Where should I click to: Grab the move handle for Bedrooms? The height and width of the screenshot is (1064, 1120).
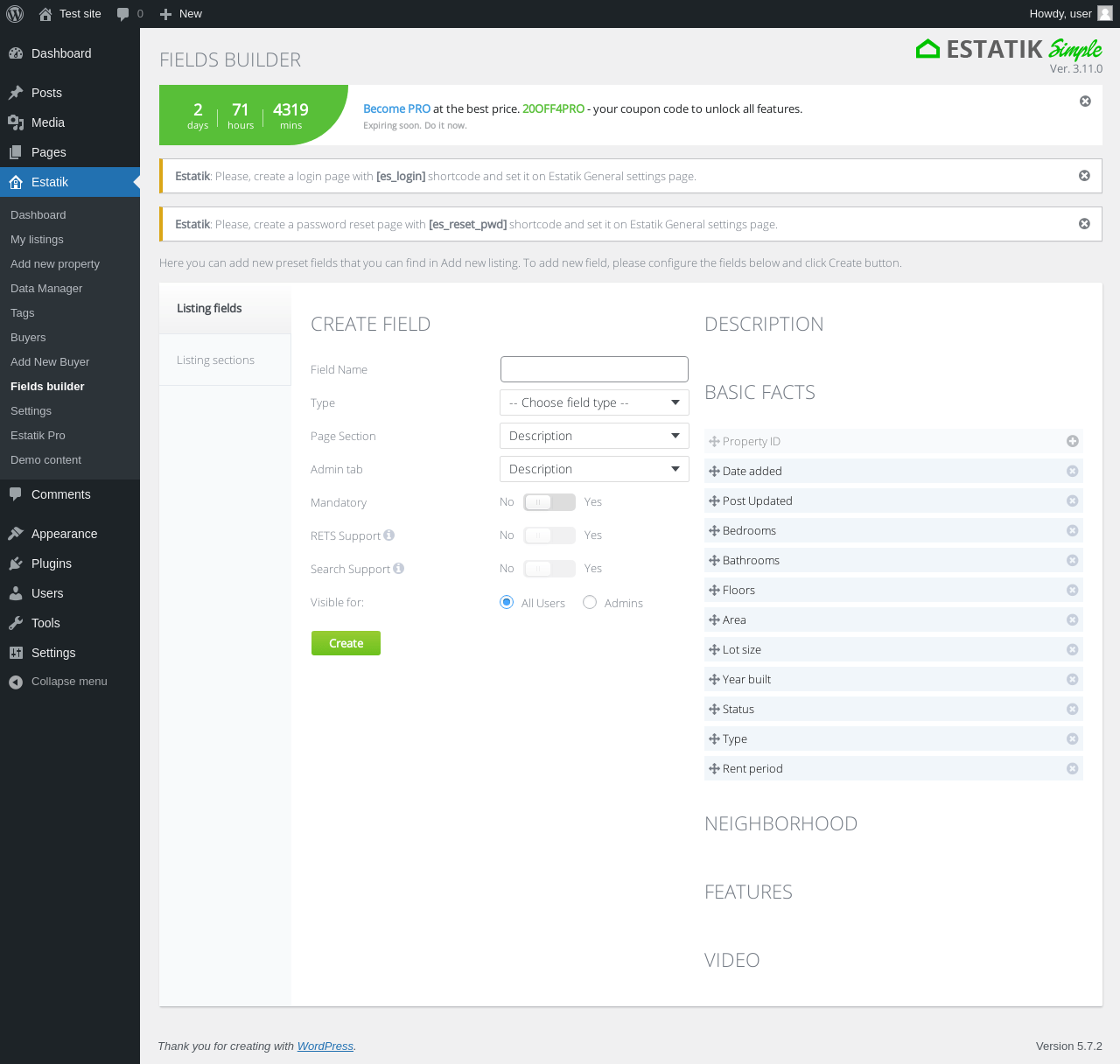pos(714,531)
